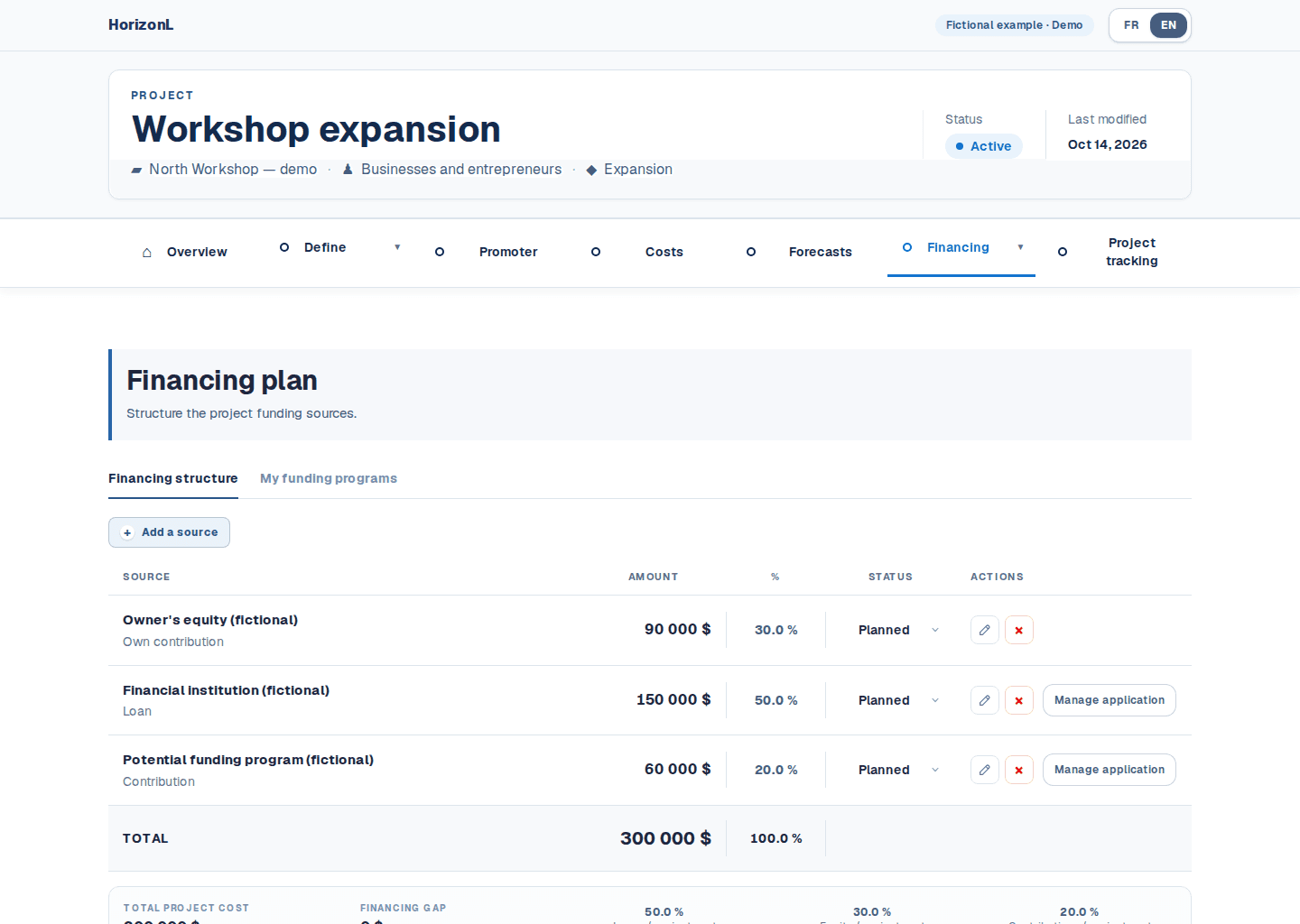
Task: Manage application for Potential funding program
Action: pyautogui.click(x=1110, y=770)
